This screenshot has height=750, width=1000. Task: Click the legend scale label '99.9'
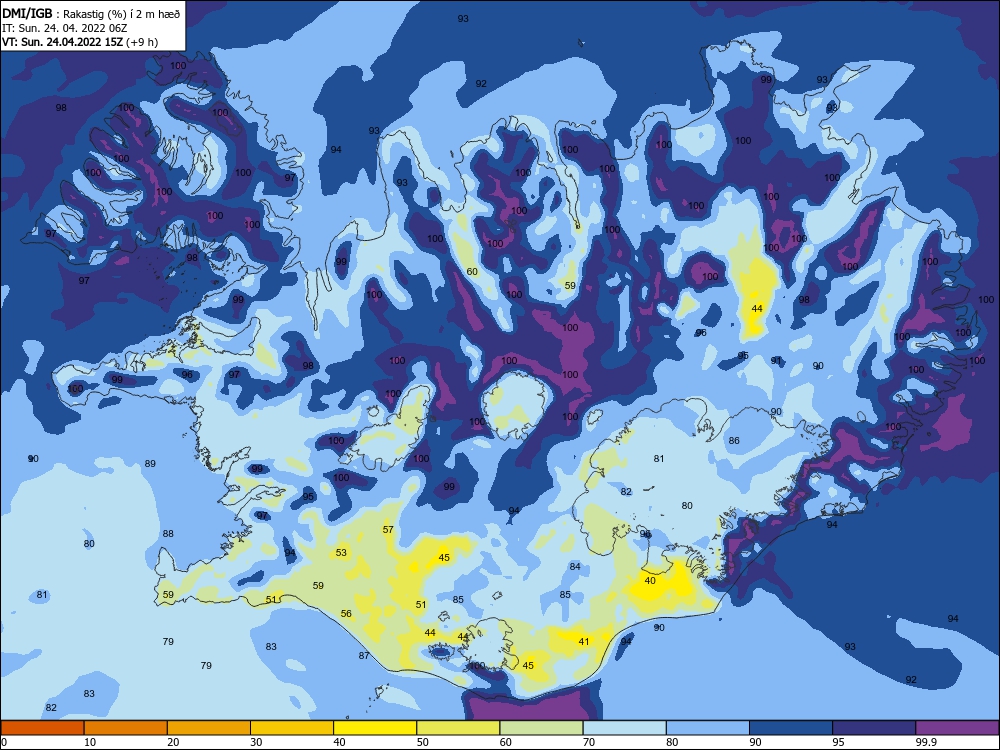point(925,742)
